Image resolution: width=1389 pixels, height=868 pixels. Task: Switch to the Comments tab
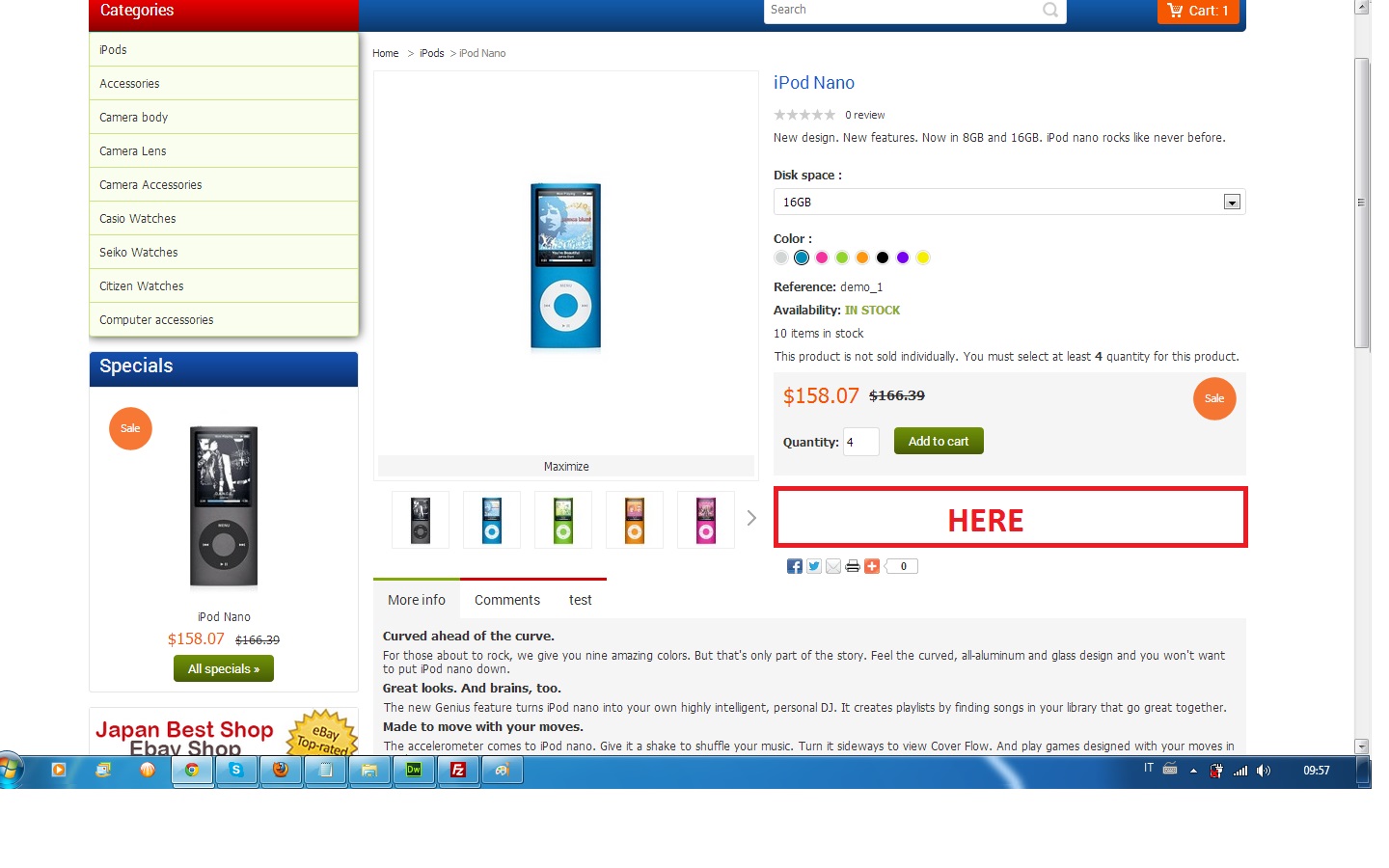507,600
